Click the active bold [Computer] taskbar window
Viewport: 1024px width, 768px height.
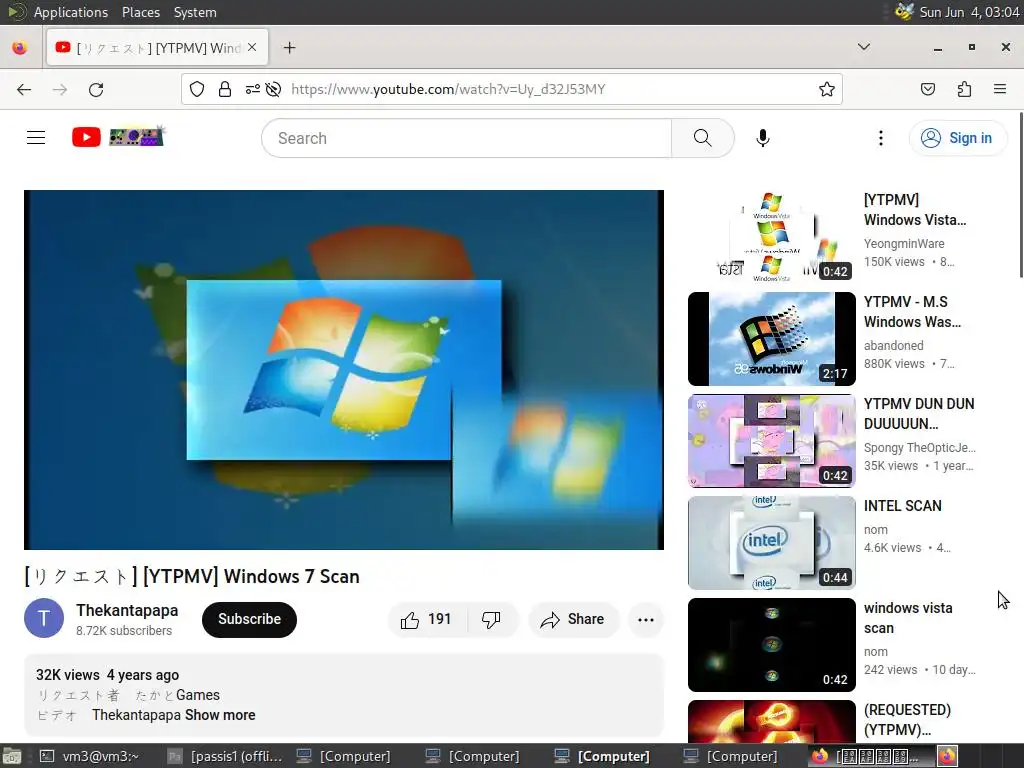pos(601,756)
